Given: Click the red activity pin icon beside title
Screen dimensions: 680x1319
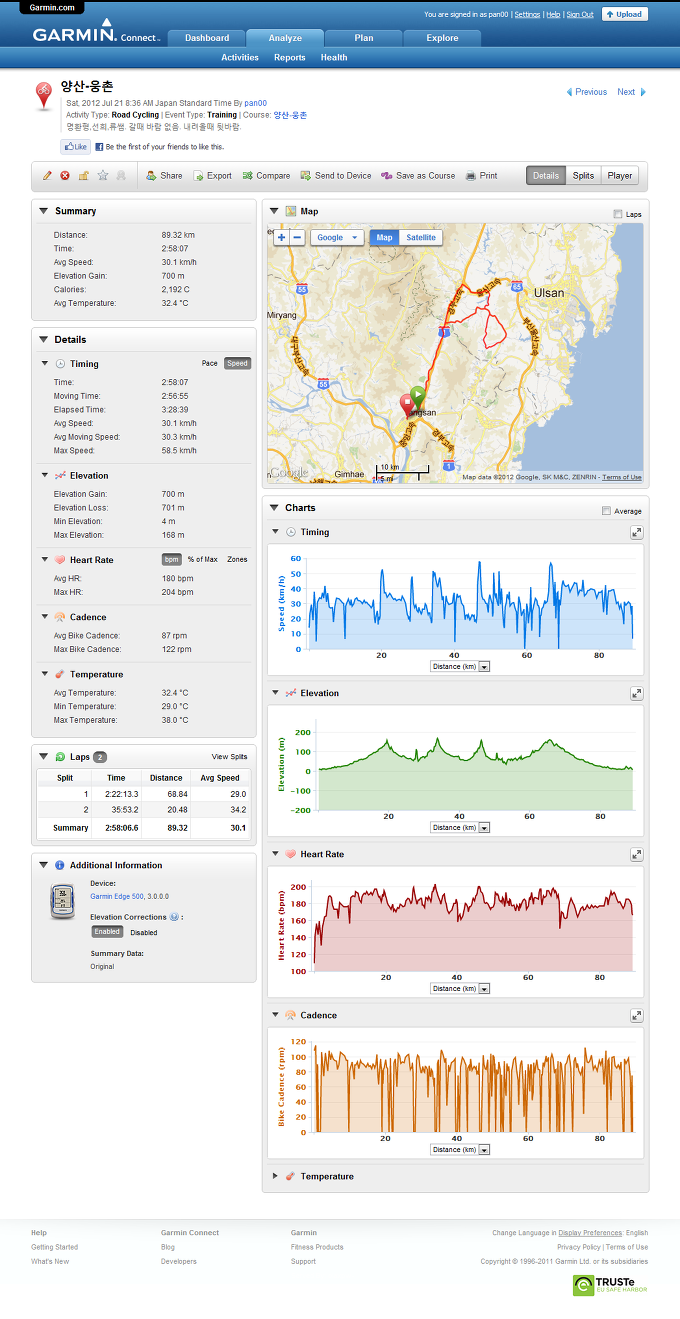Looking at the screenshot, I should [x=44, y=96].
